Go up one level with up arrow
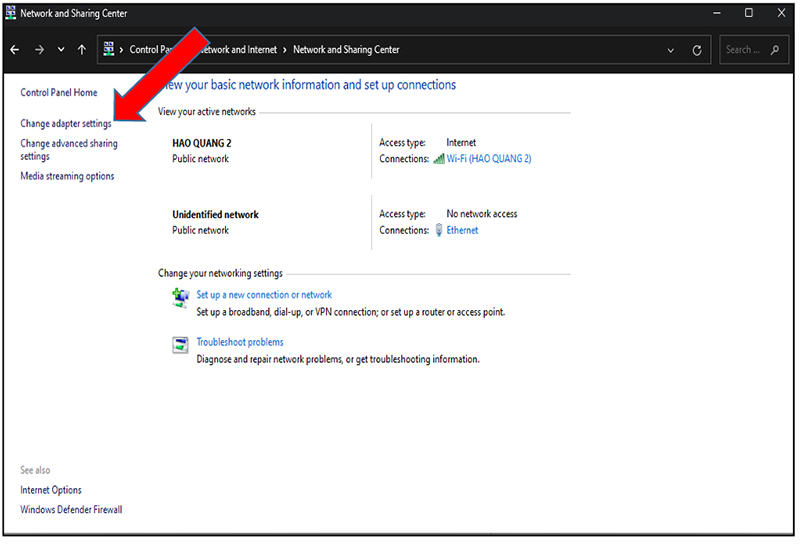The height and width of the screenshot is (545, 800). click(82, 49)
